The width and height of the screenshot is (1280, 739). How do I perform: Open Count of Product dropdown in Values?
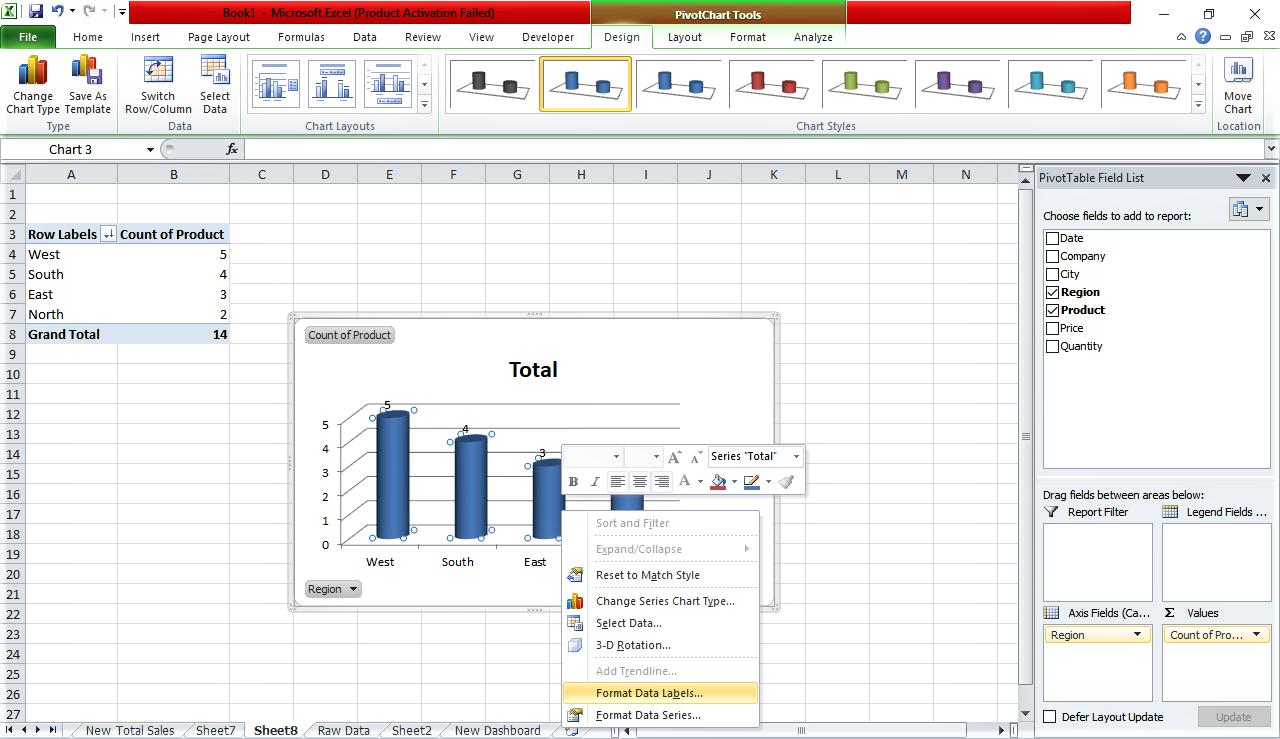point(1256,635)
